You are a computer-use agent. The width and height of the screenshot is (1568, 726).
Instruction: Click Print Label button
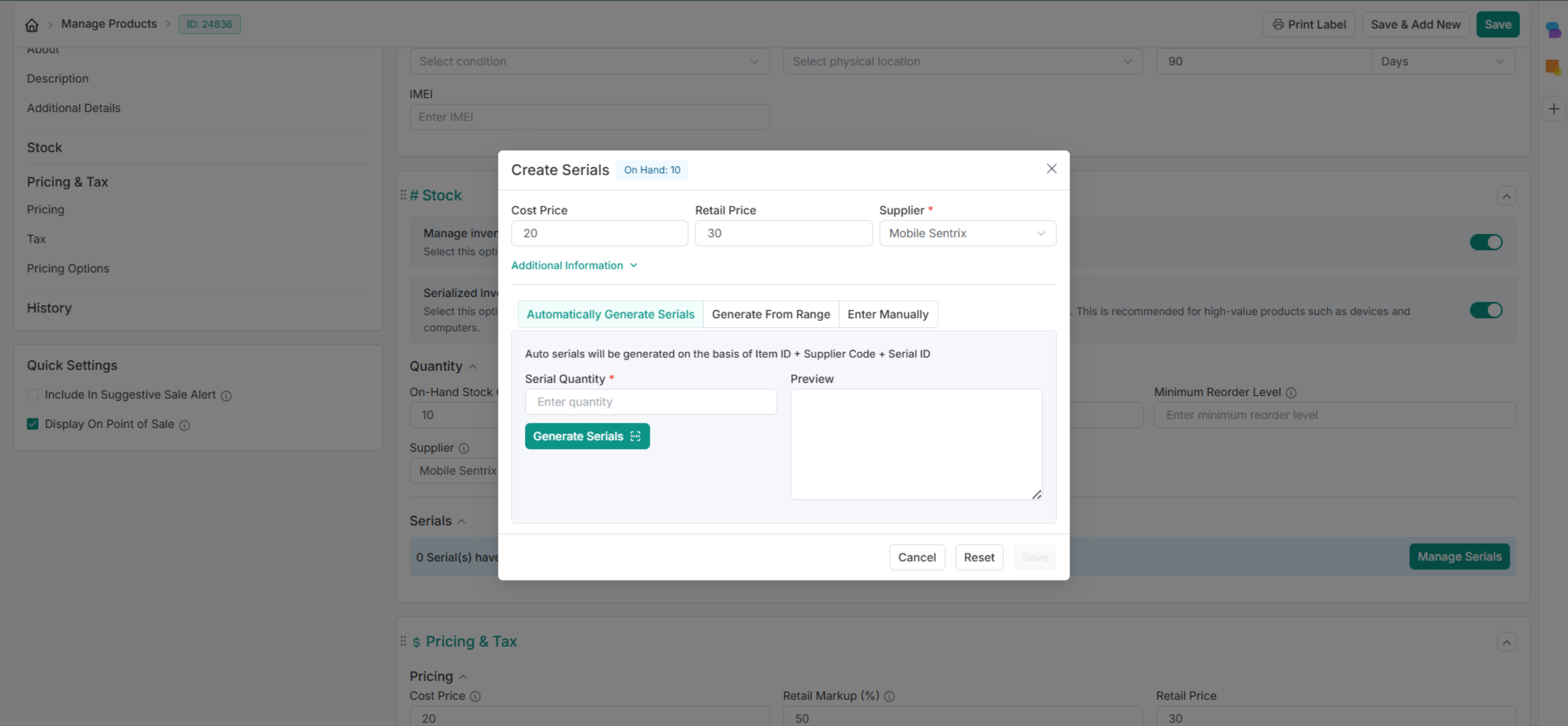(x=1309, y=24)
